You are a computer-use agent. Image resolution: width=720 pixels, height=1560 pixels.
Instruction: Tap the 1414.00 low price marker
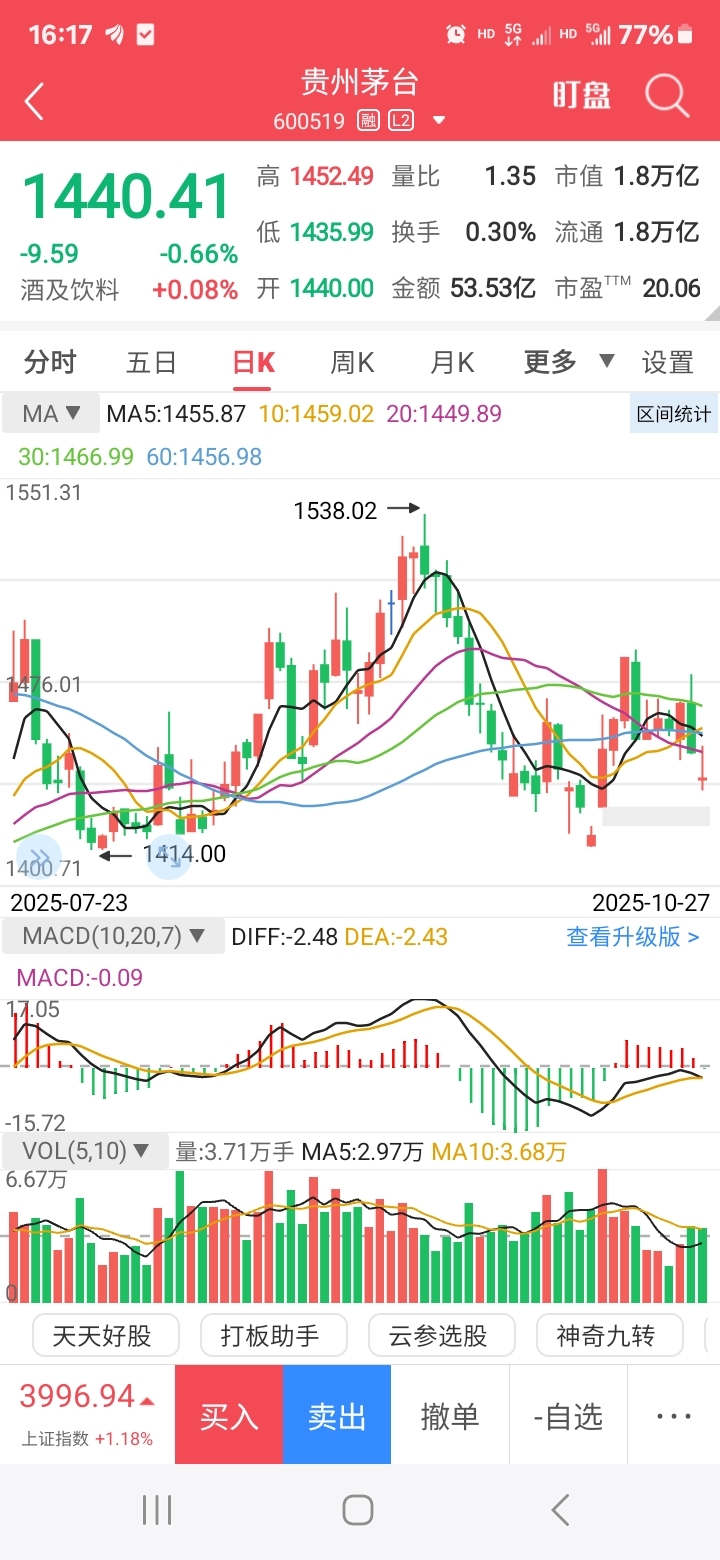point(184,854)
